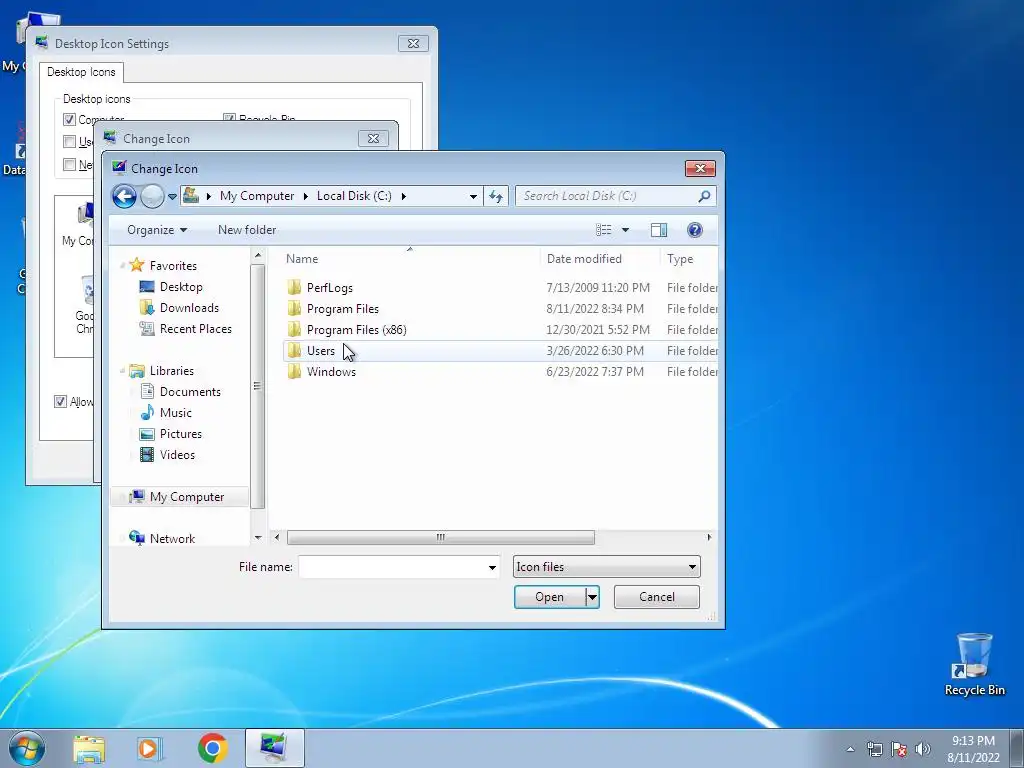Screen dimensions: 1024x768
Task: Close the background Change Icon window
Action: coord(373,138)
